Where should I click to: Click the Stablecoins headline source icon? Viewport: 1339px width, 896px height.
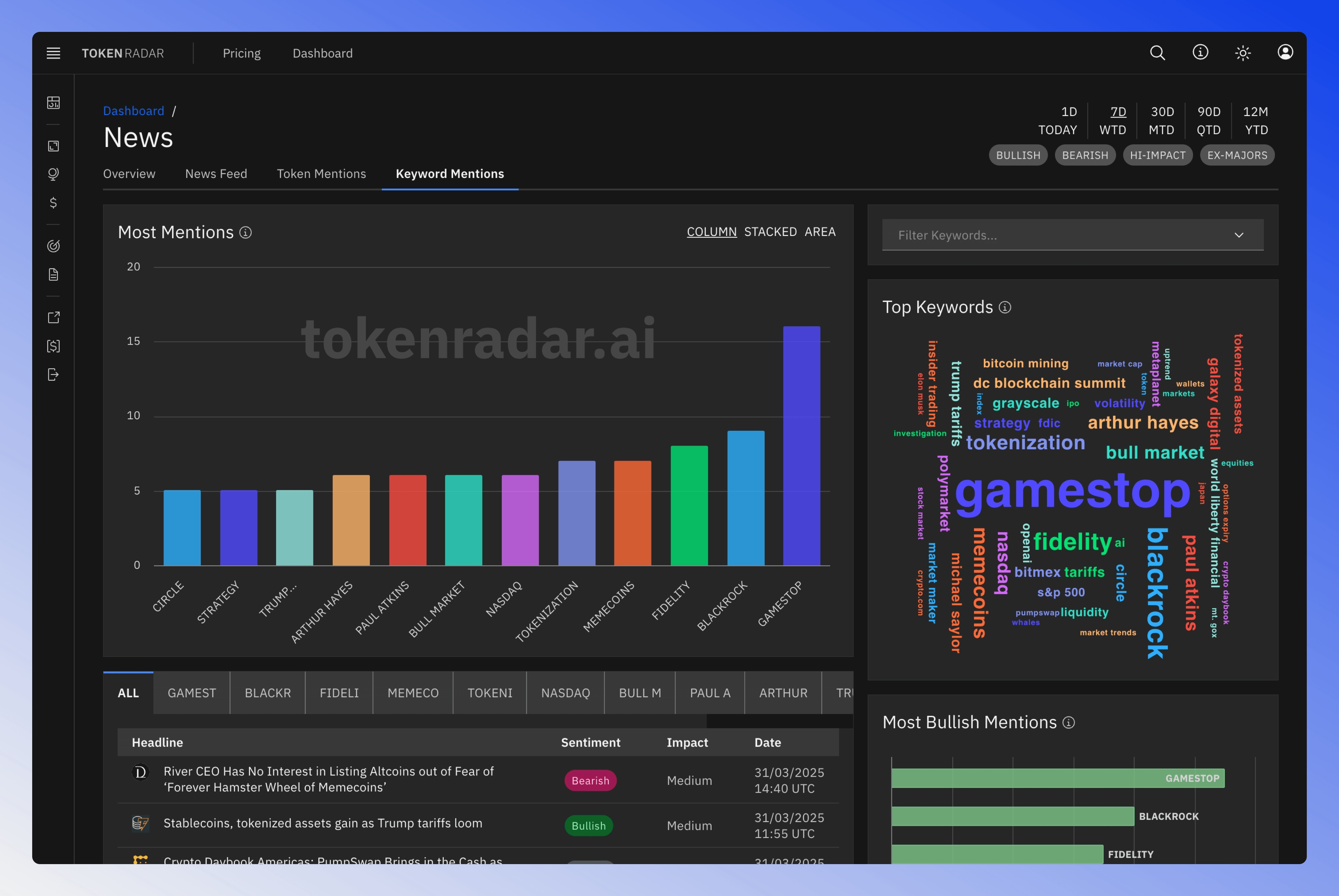click(140, 823)
